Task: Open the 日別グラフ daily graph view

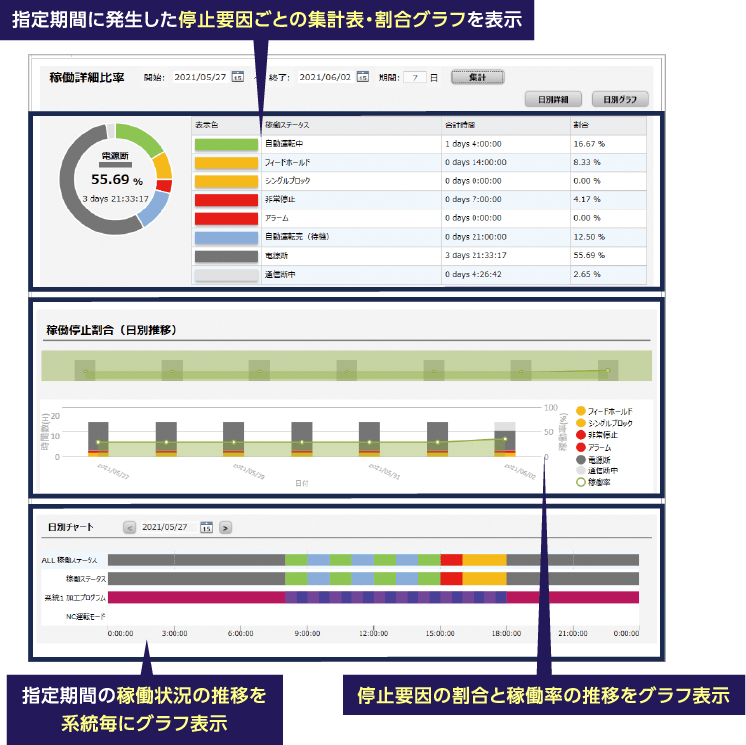Action: [x=620, y=99]
